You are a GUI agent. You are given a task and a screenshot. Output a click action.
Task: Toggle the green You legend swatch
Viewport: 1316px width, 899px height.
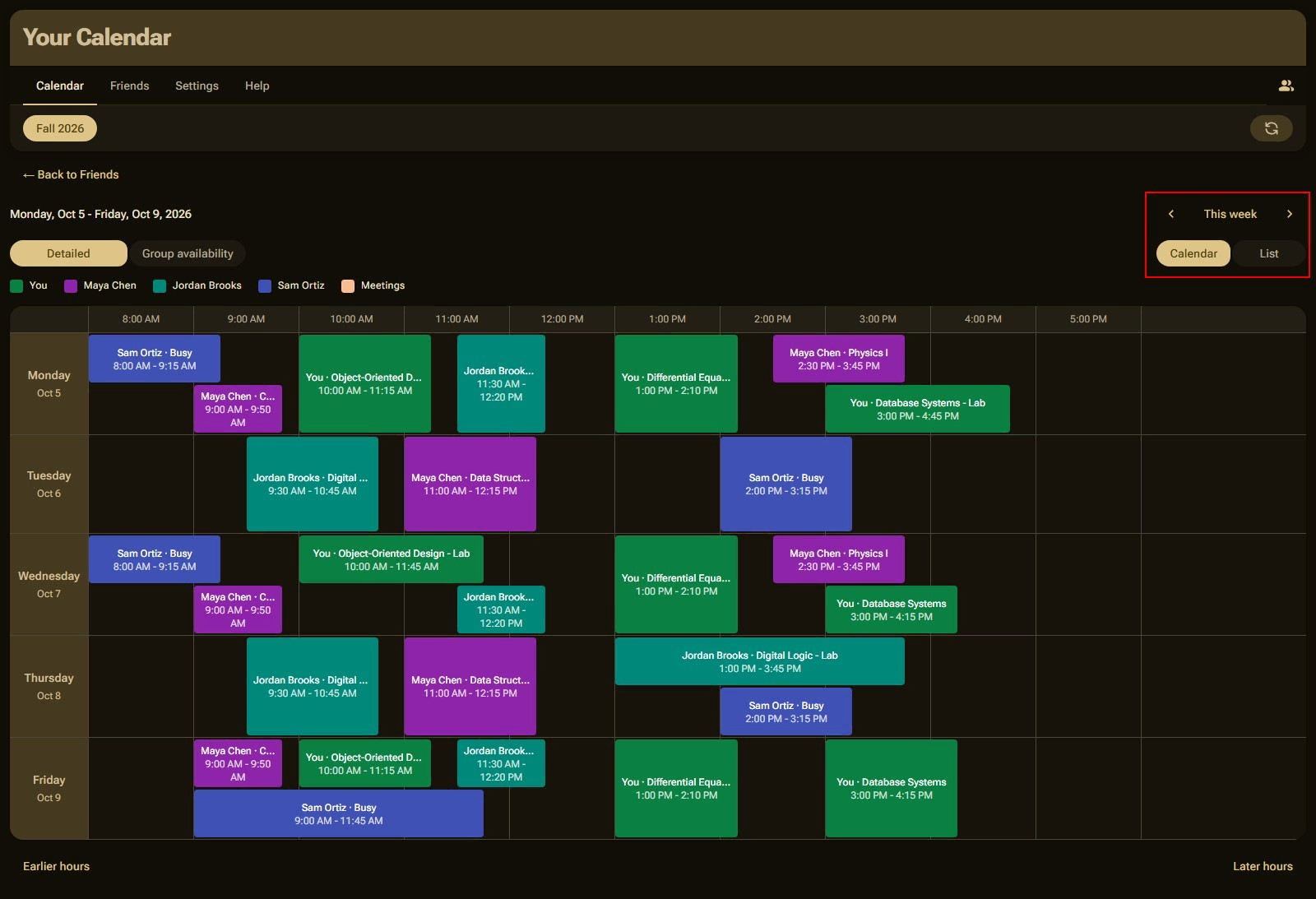tap(16, 286)
